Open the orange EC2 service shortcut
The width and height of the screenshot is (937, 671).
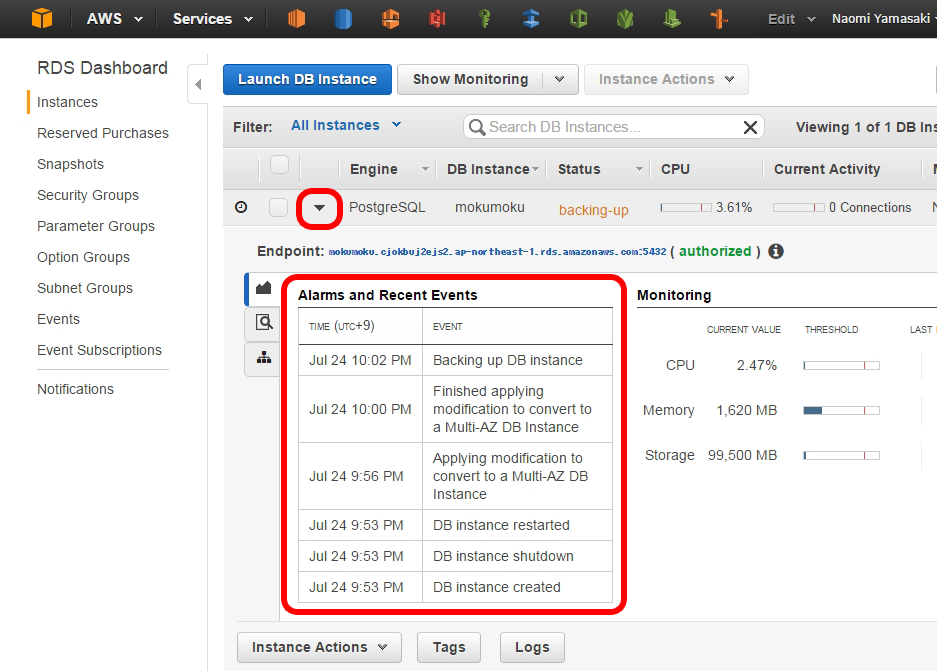coord(296,19)
